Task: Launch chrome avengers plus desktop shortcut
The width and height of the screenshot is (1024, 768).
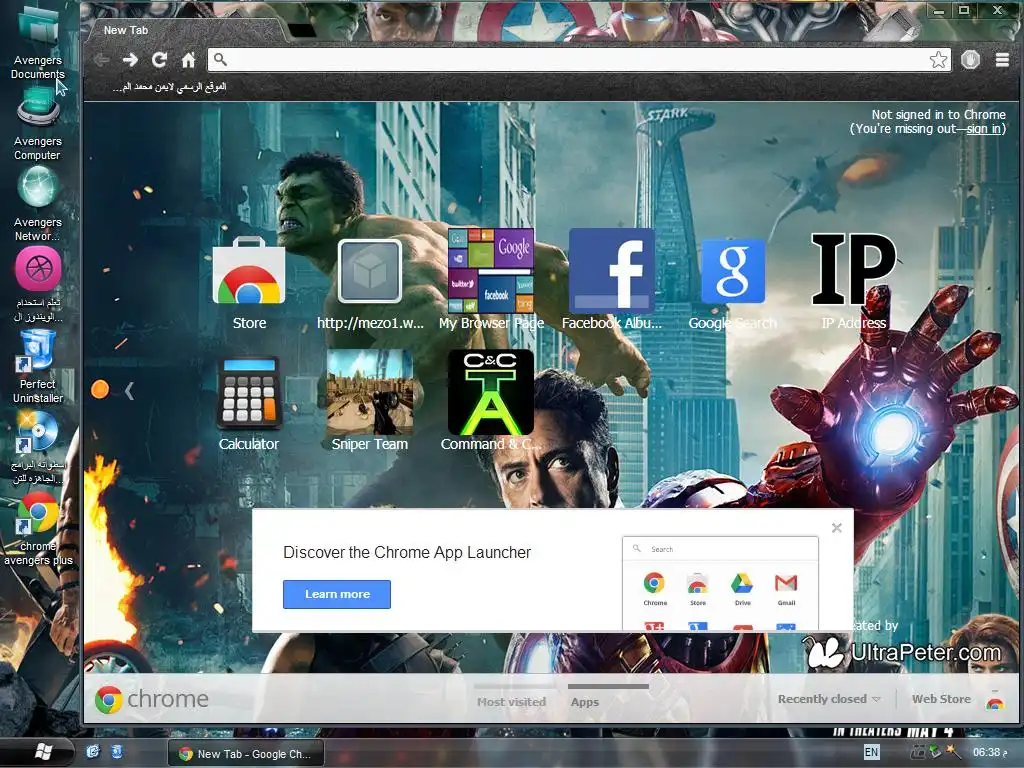Action: coord(38,529)
